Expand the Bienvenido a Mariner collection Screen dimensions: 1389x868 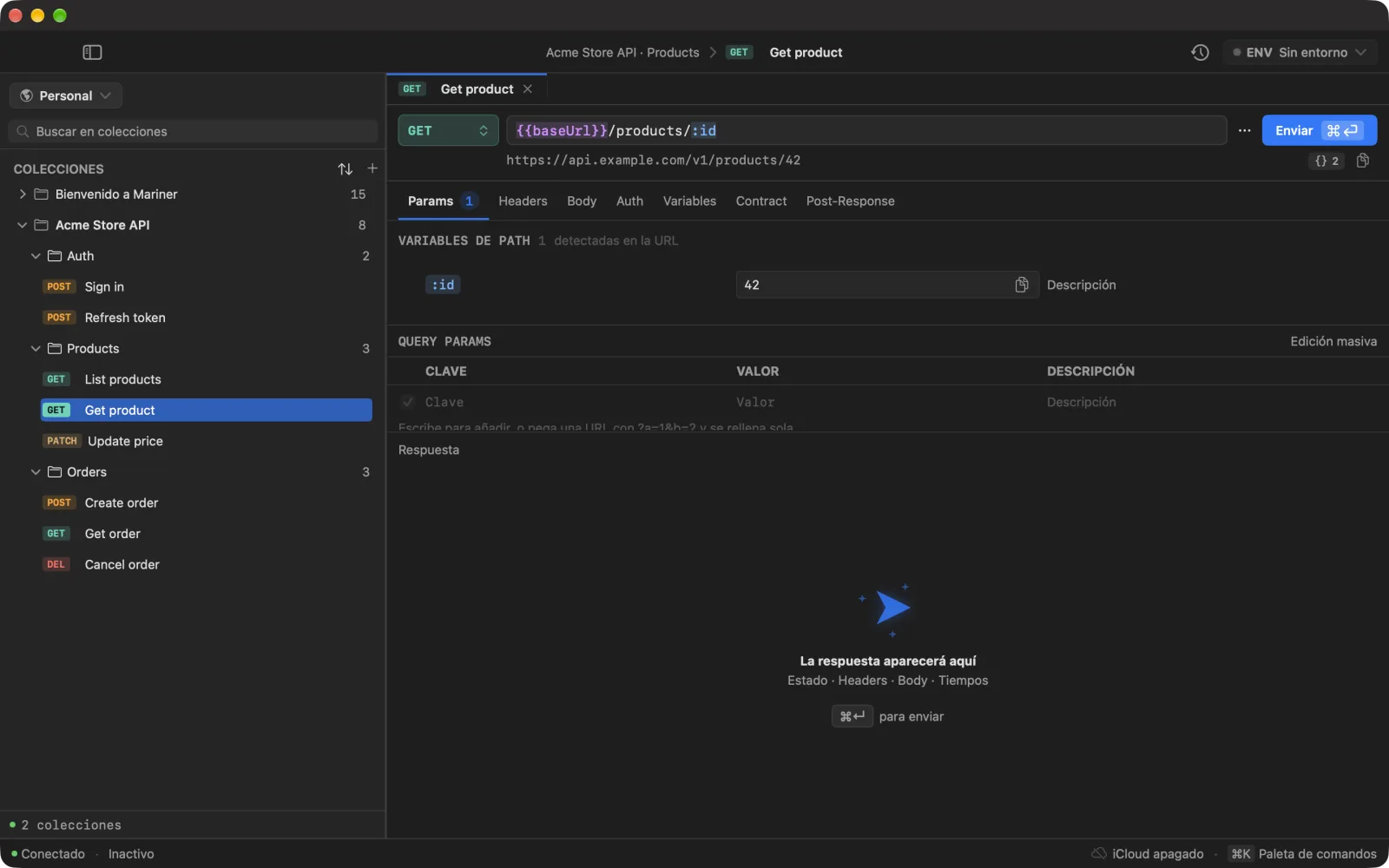pos(23,194)
